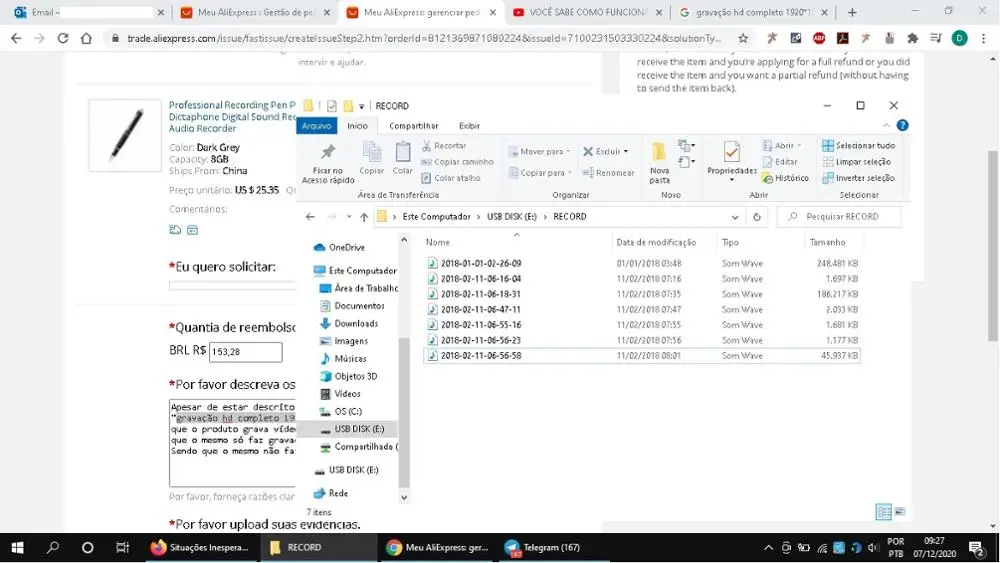Select file 2018-02-11-06-18-31
Screen dimensions: 1000x563
point(481,294)
